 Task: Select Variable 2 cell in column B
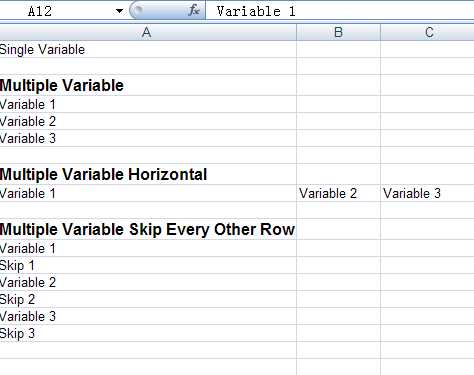(x=338, y=193)
